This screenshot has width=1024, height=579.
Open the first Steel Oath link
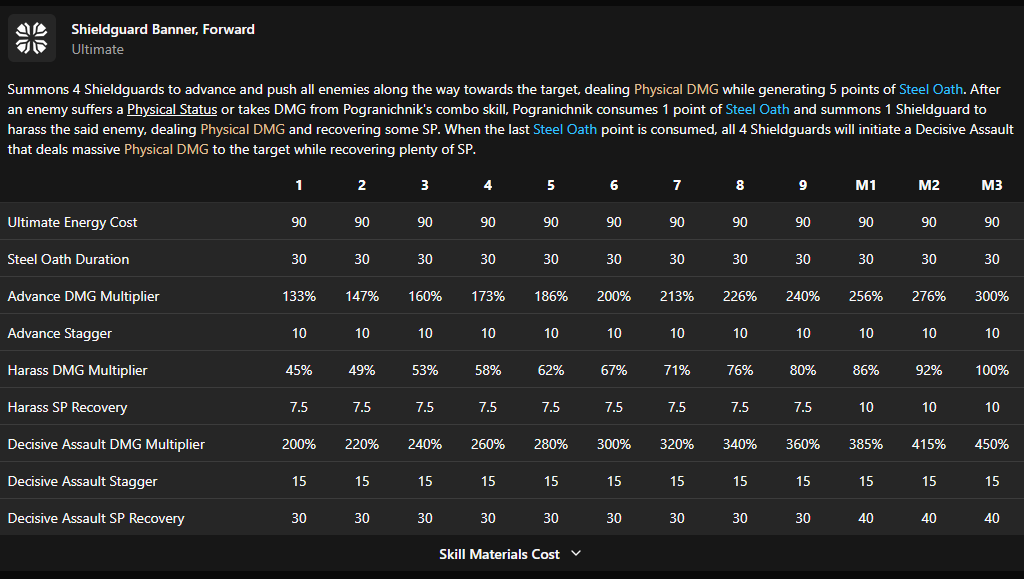pos(931,89)
